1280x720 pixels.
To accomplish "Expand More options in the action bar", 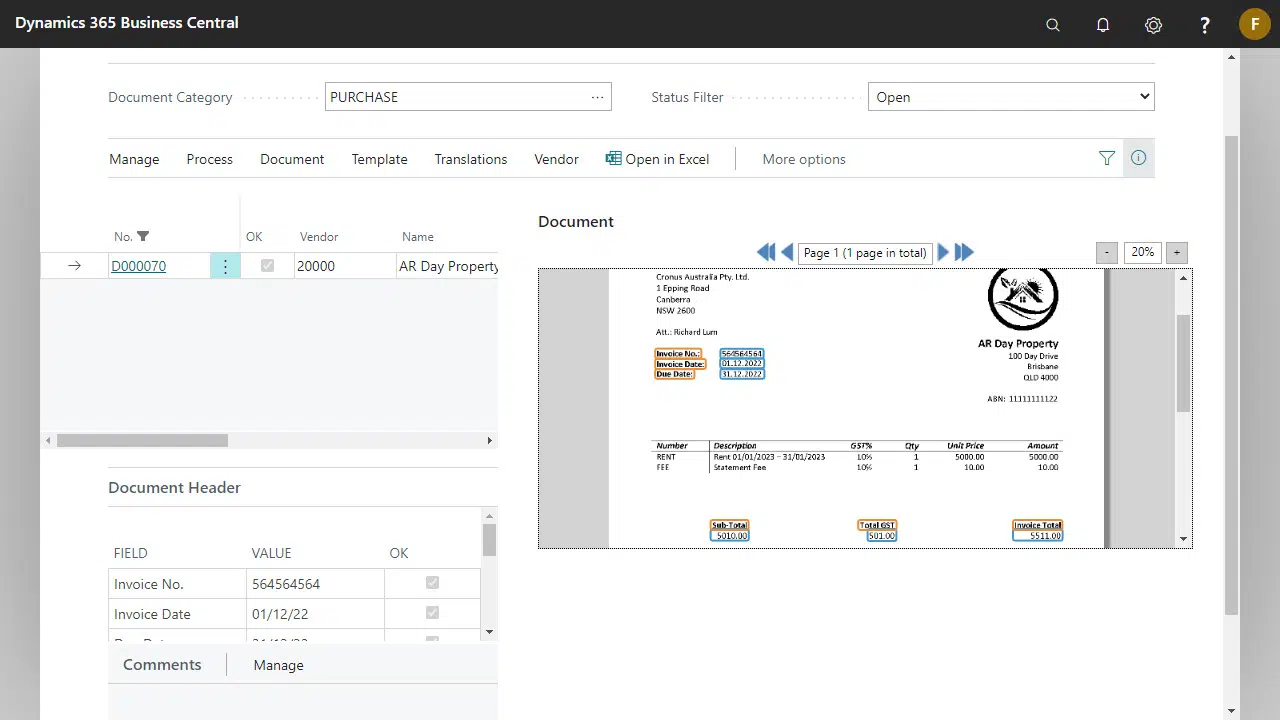I will 803,159.
